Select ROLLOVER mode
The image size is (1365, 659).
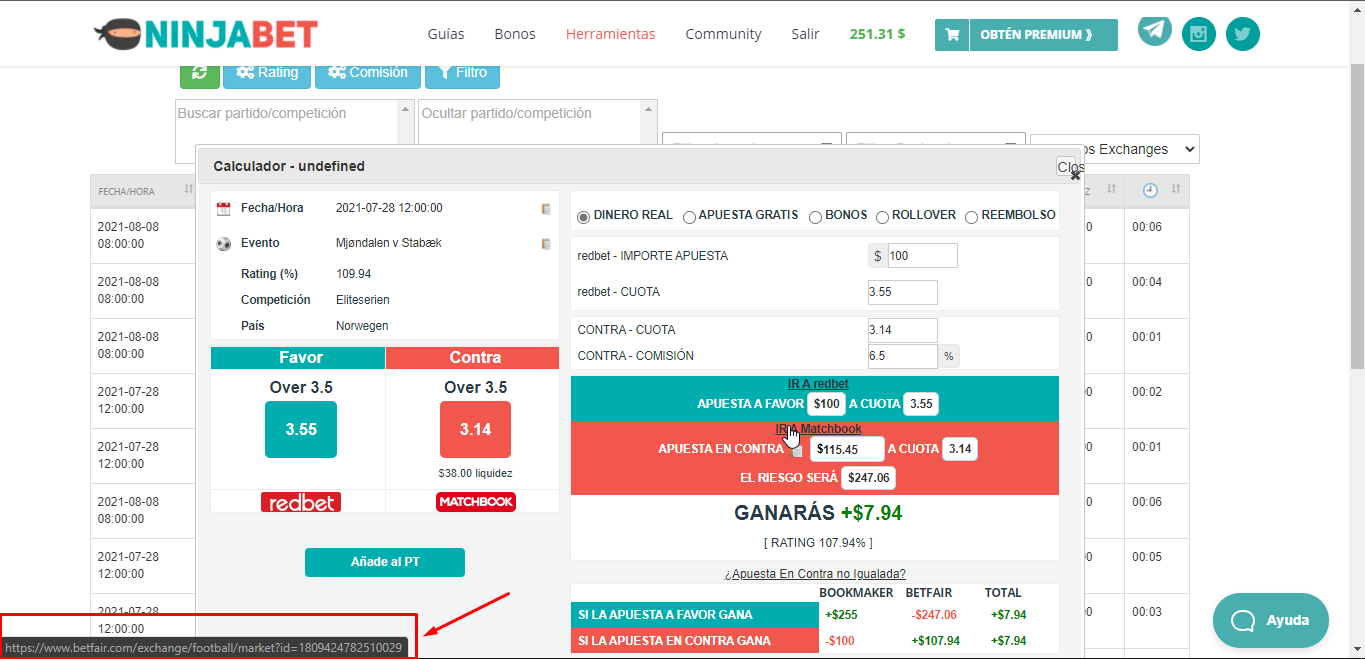pyautogui.click(x=882, y=217)
